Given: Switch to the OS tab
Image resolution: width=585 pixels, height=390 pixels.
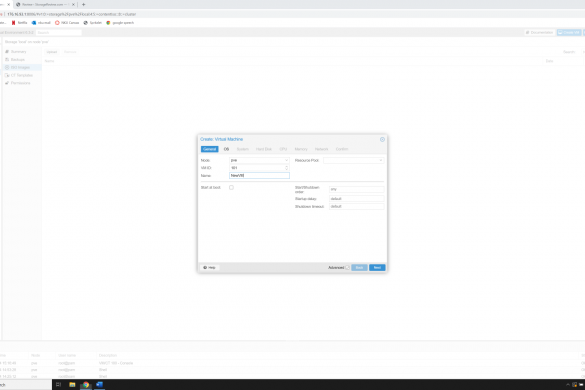Looking at the screenshot, I should click(226, 149).
